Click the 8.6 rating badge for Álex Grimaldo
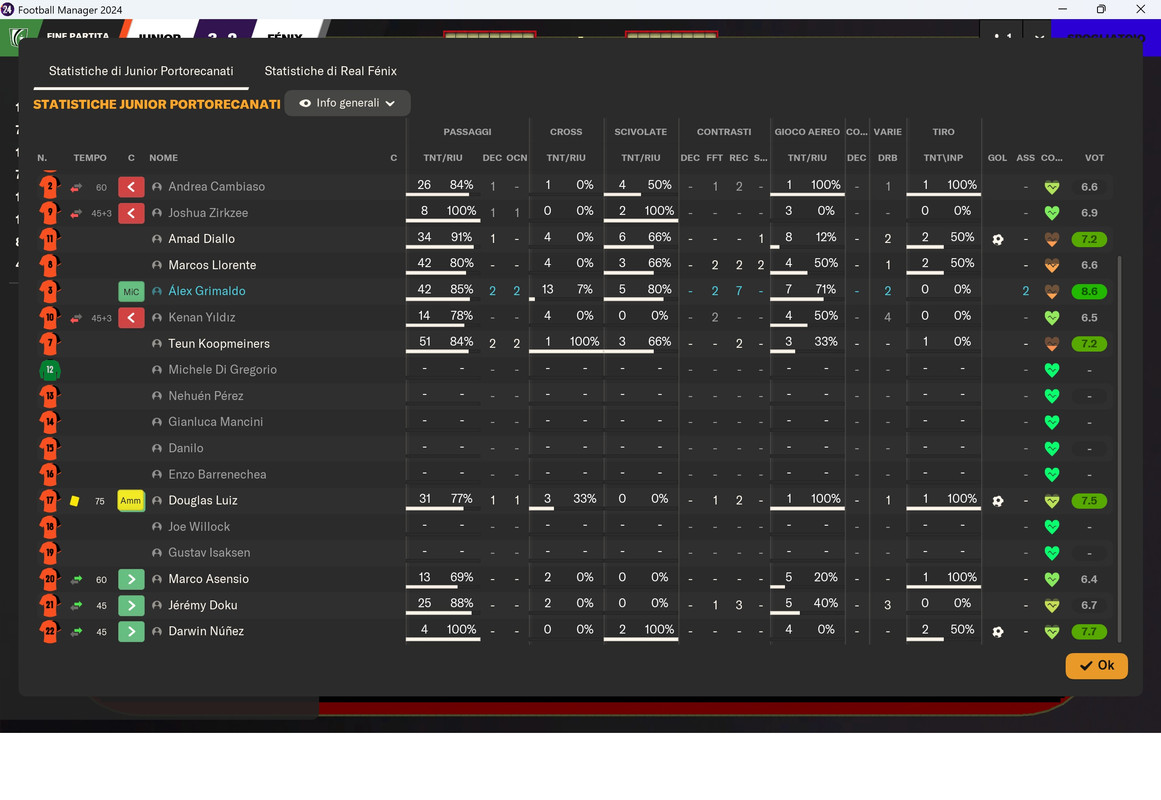 coord(1089,292)
